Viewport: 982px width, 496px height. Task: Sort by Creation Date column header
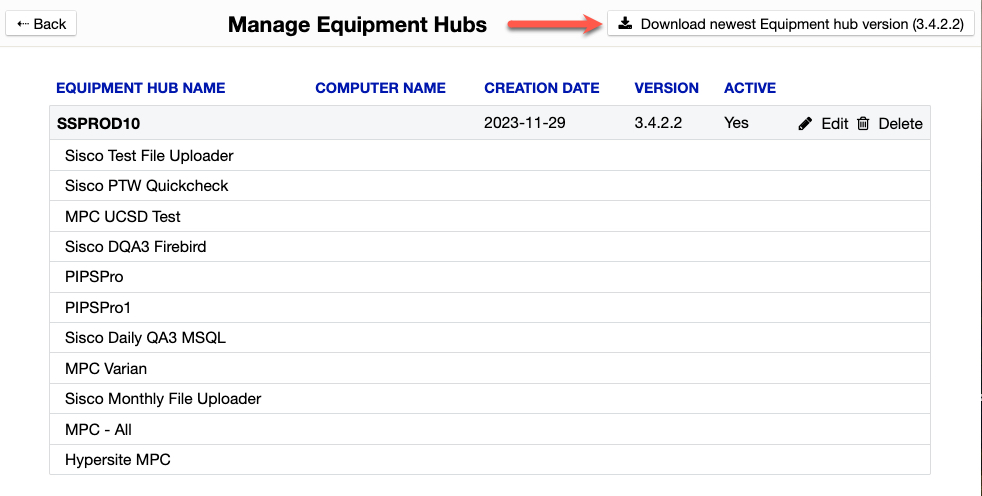point(541,88)
